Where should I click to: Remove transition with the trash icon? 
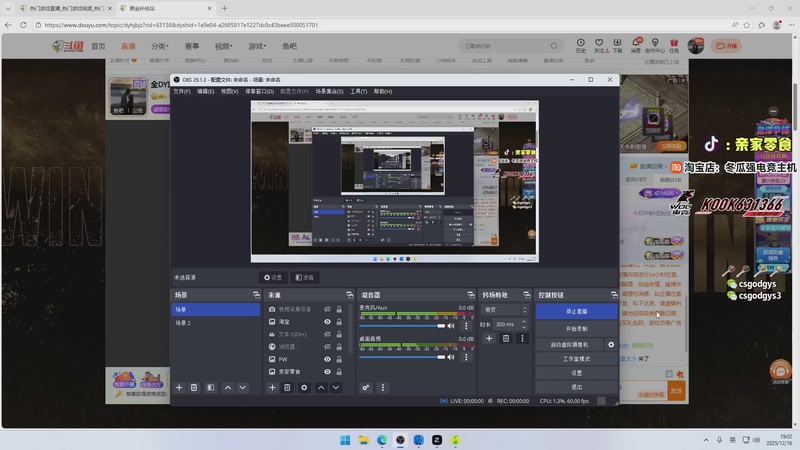click(506, 338)
